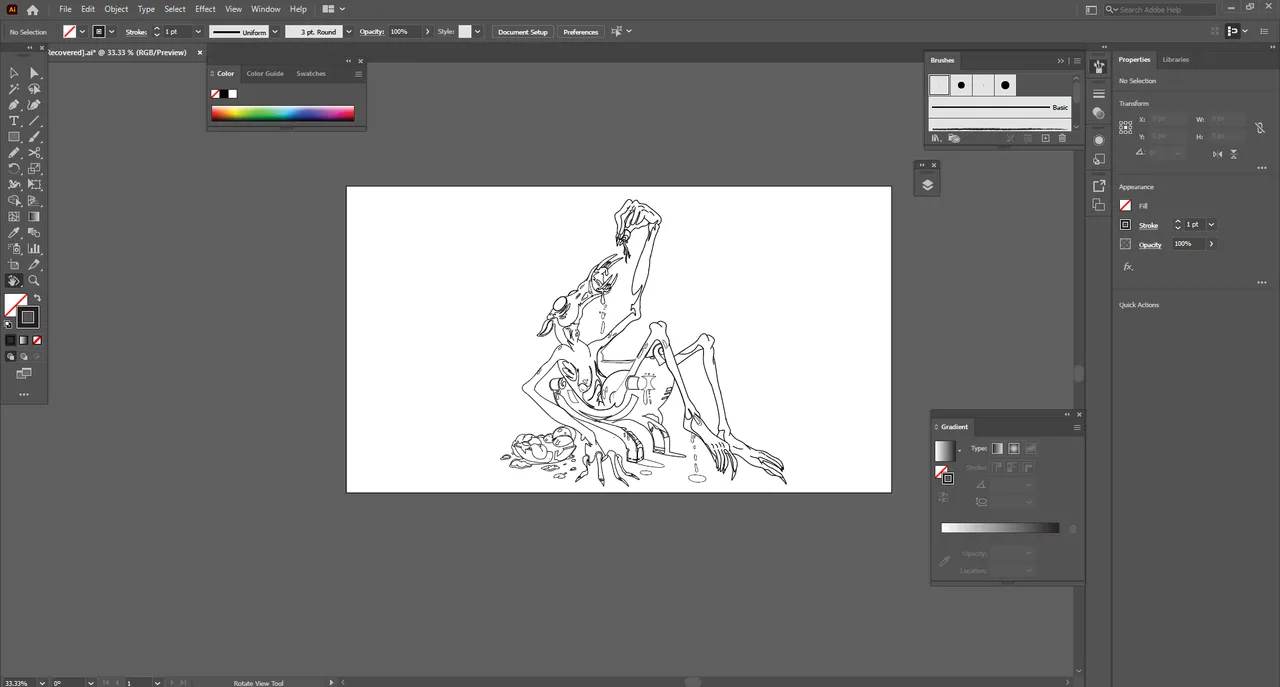Switch to the Swatches tab

click(311, 73)
